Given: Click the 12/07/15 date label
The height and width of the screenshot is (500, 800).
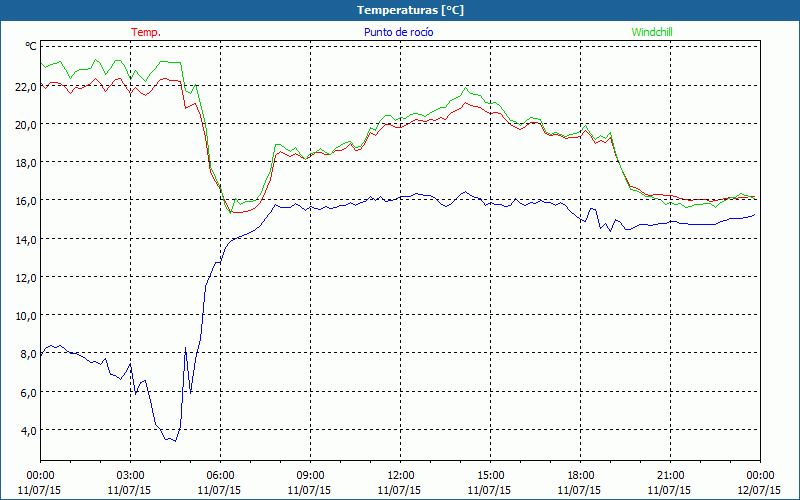Looking at the screenshot, I should [760, 490].
